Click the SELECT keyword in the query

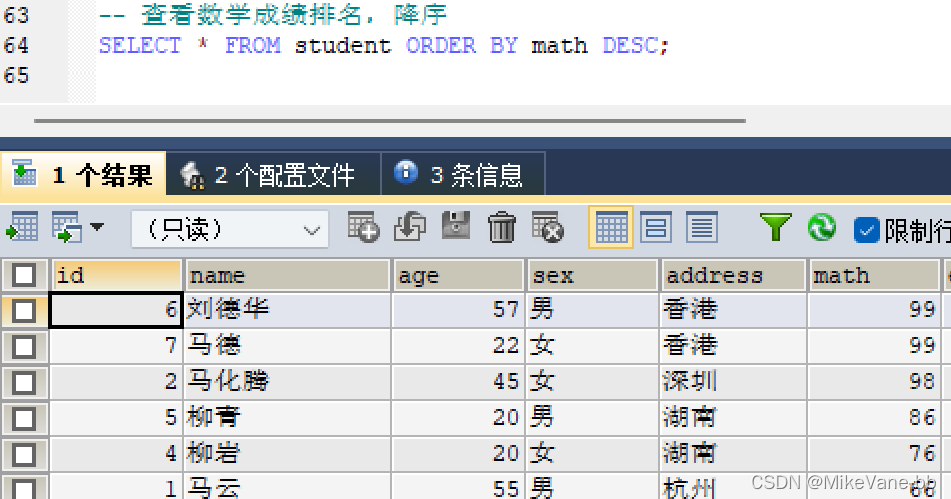[140, 45]
